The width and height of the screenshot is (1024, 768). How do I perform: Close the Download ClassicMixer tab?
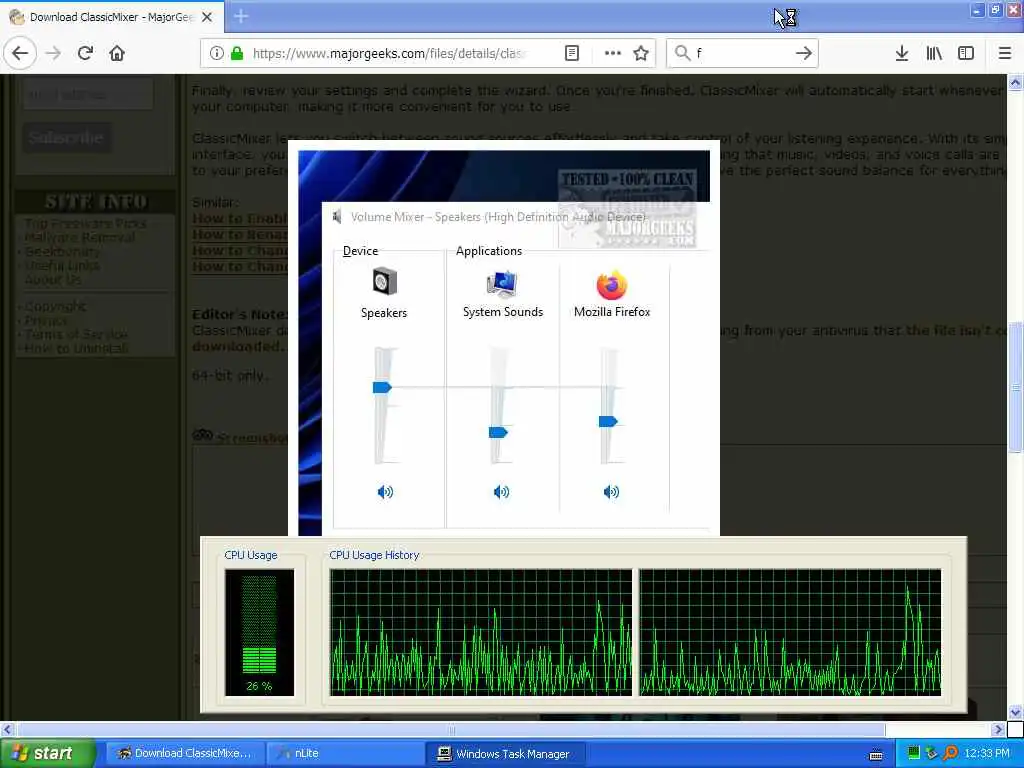207,17
